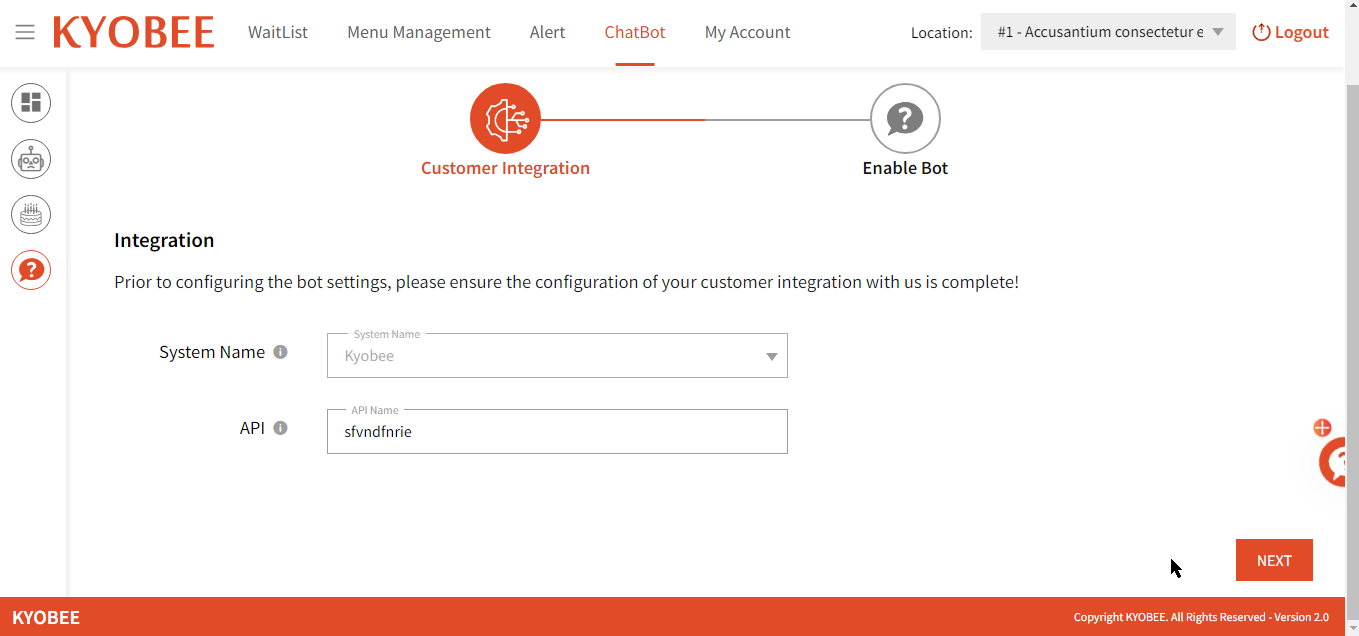Click the 'API' field label
This screenshot has width=1359, height=636.
252,428
